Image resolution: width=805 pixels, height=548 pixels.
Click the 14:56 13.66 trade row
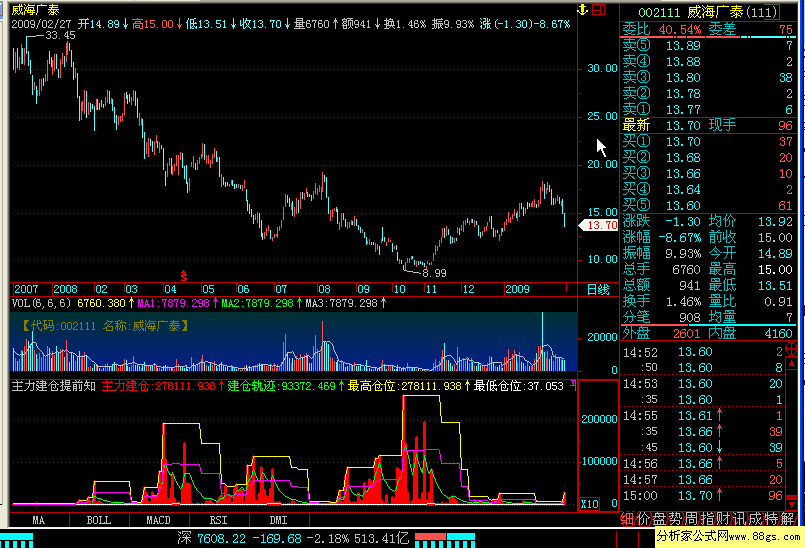[x=703, y=464]
